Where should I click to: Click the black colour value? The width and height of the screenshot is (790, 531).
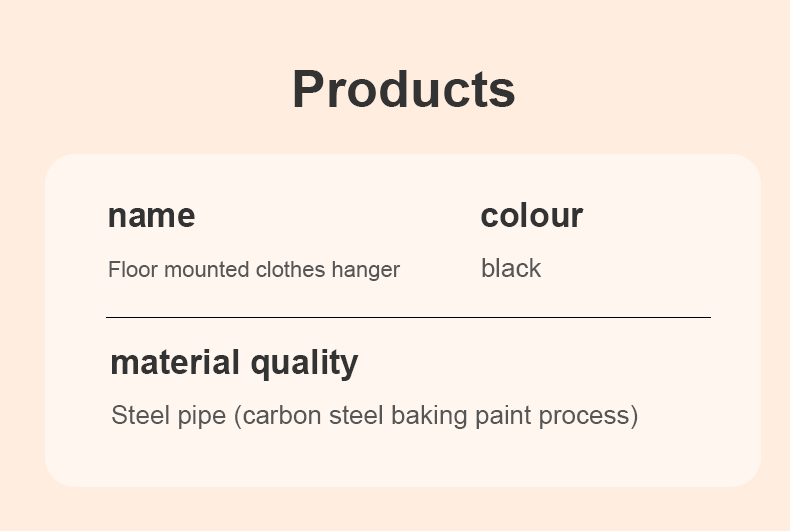click(511, 268)
